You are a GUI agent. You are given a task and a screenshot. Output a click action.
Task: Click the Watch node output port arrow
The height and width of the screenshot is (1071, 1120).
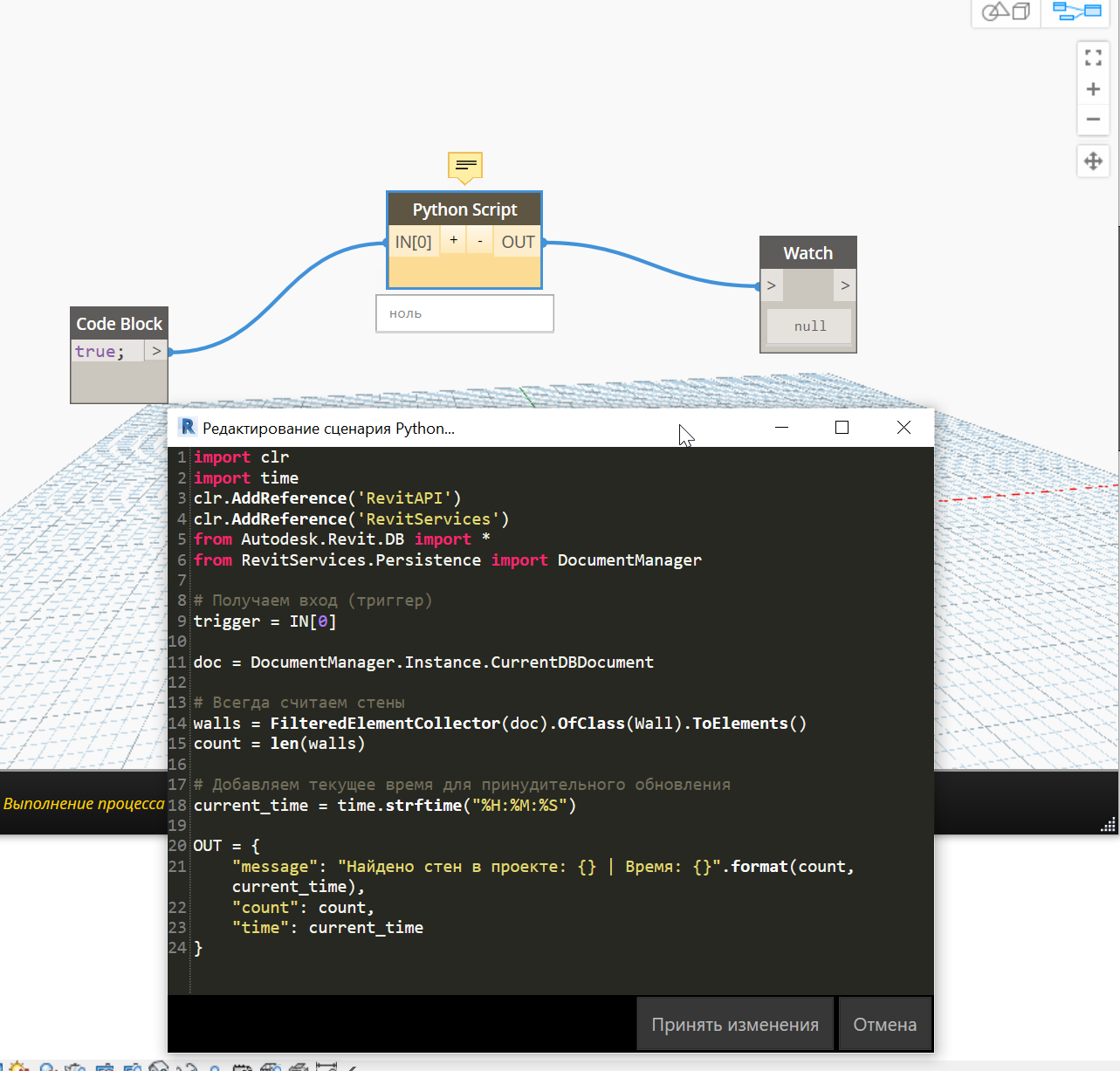coord(844,285)
